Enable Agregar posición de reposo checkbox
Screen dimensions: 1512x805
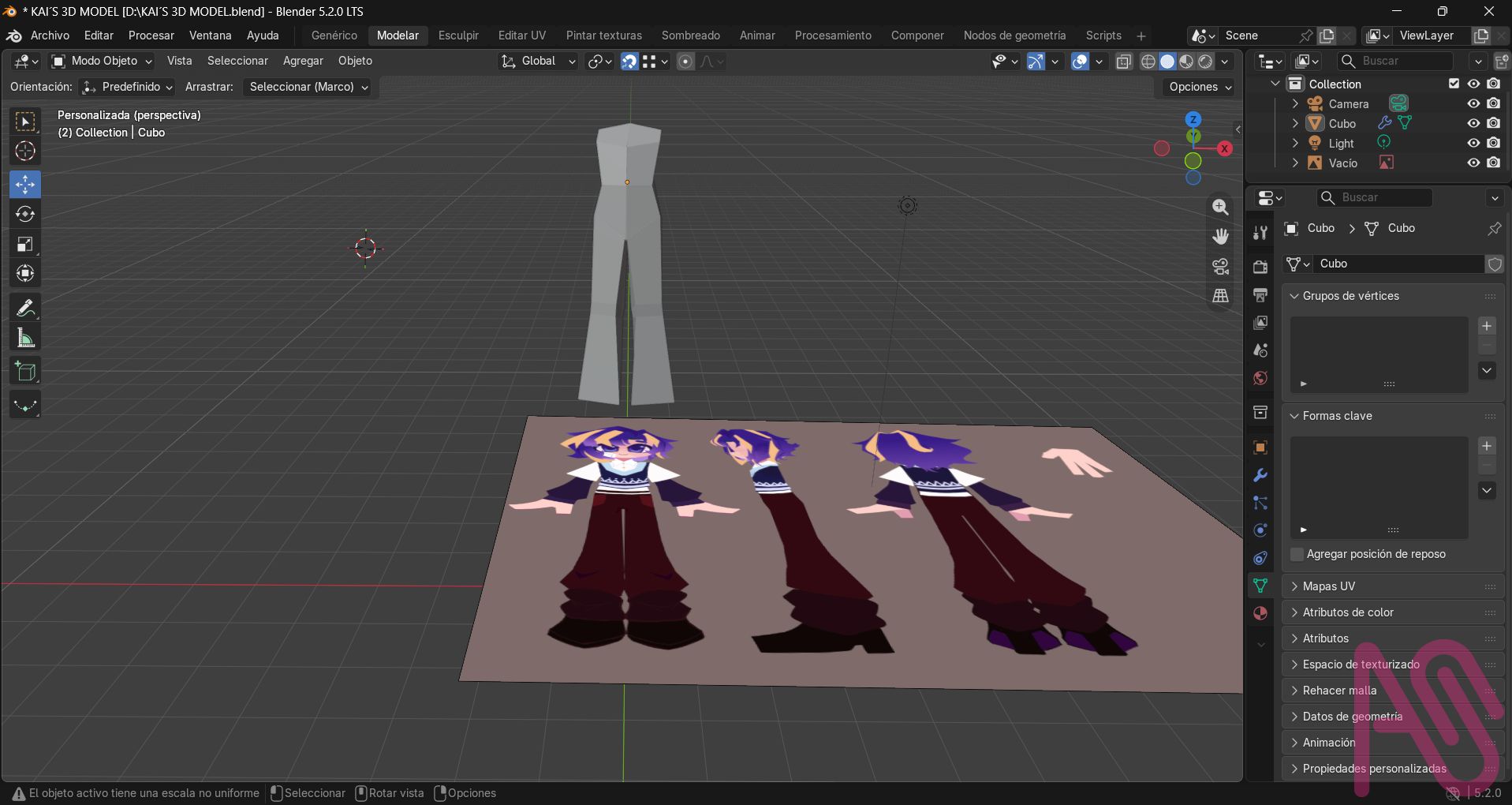[x=1297, y=554]
